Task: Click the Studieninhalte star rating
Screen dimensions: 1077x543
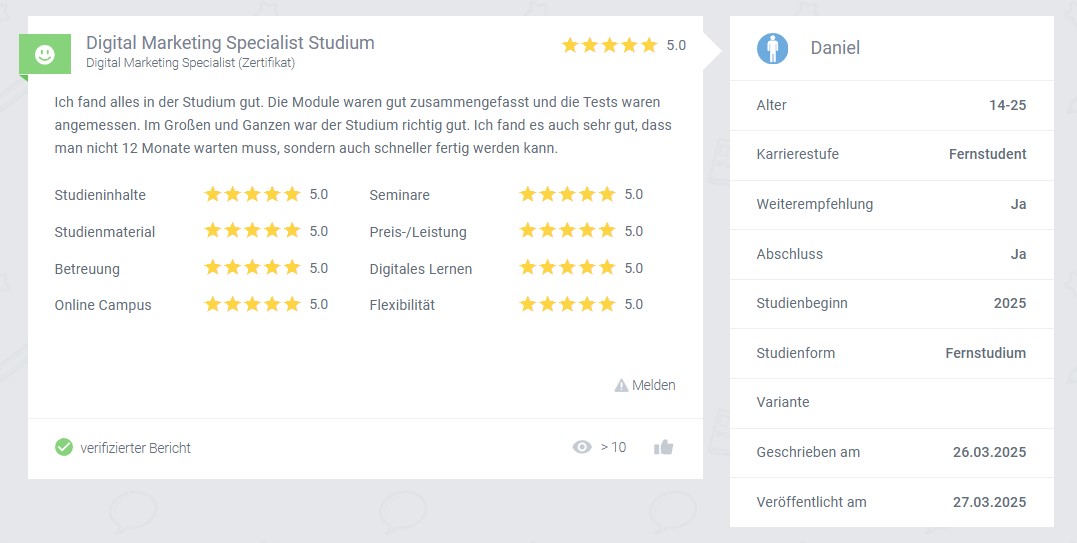Action: (x=253, y=194)
